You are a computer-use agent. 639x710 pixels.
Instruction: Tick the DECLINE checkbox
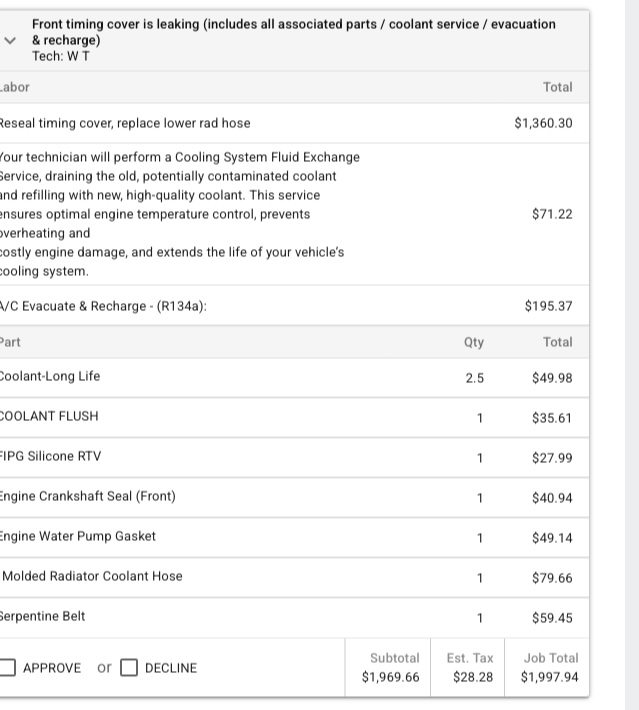point(129,668)
